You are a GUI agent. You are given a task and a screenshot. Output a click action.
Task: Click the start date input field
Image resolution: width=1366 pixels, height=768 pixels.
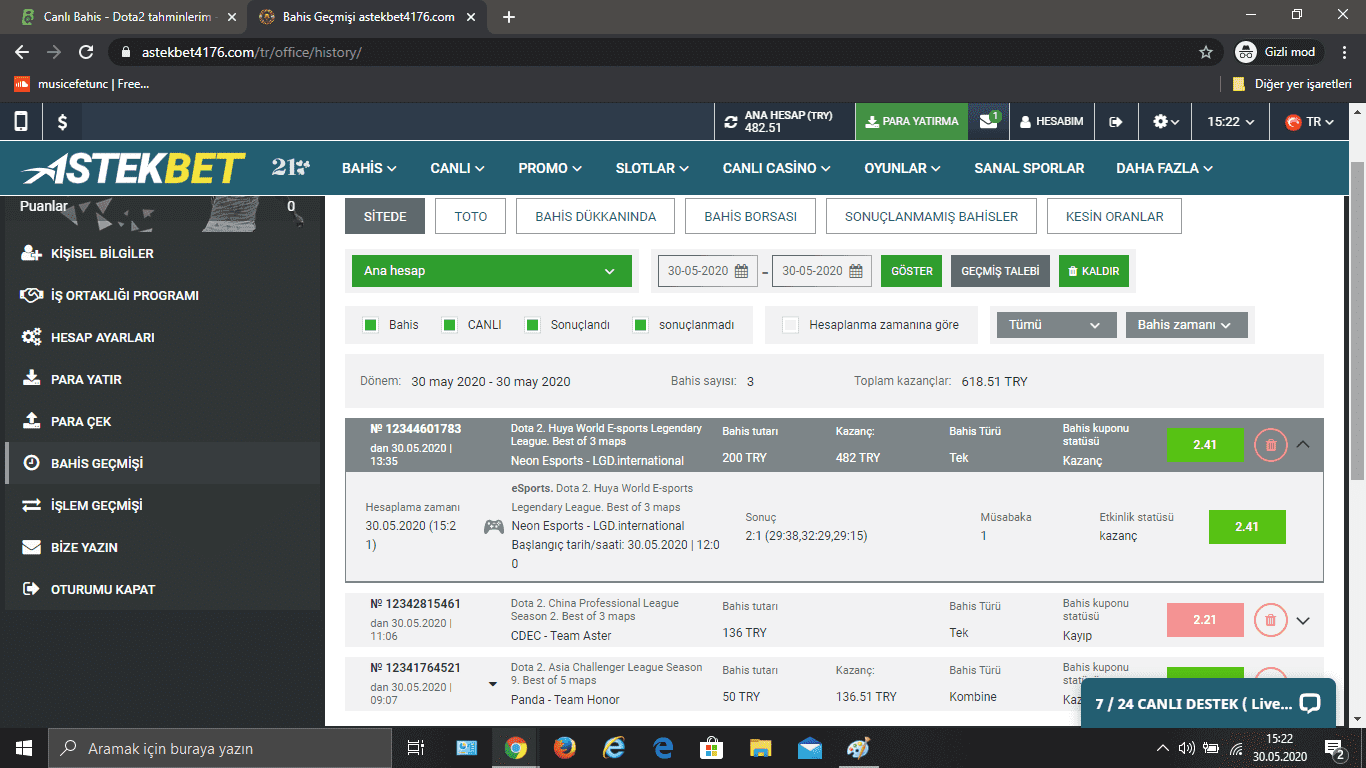click(x=708, y=271)
